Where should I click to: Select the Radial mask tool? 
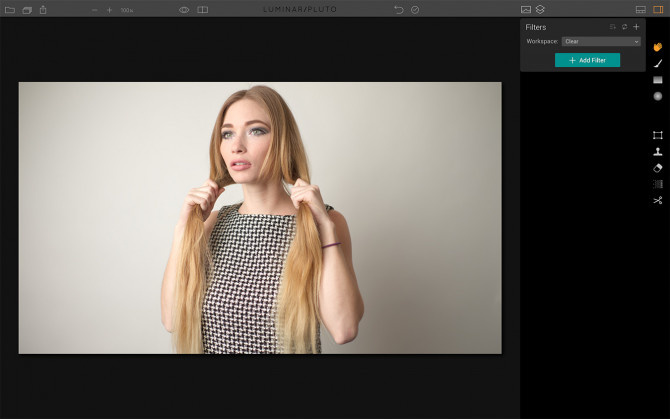click(x=658, y=96)
